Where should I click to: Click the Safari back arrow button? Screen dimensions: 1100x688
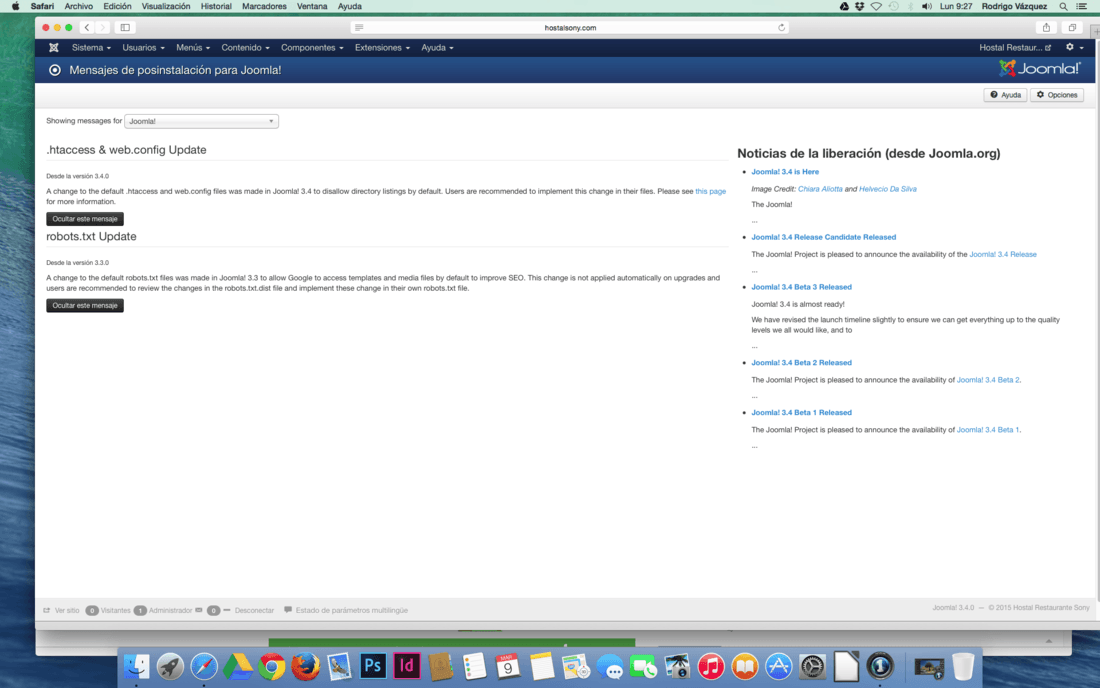[x=87, y=27]
